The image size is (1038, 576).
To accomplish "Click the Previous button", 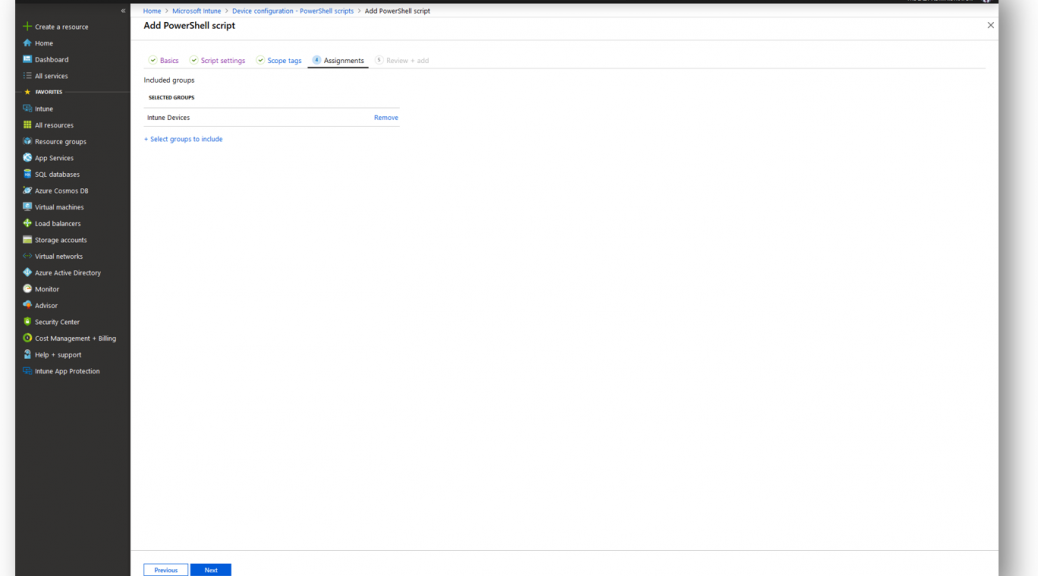I will 165,569.
